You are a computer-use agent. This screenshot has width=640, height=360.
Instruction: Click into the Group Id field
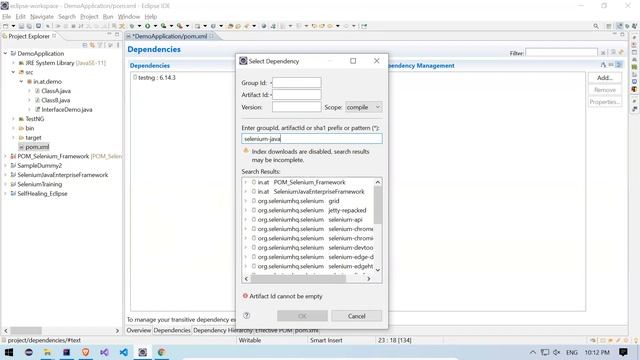click(x=297, y=83)
